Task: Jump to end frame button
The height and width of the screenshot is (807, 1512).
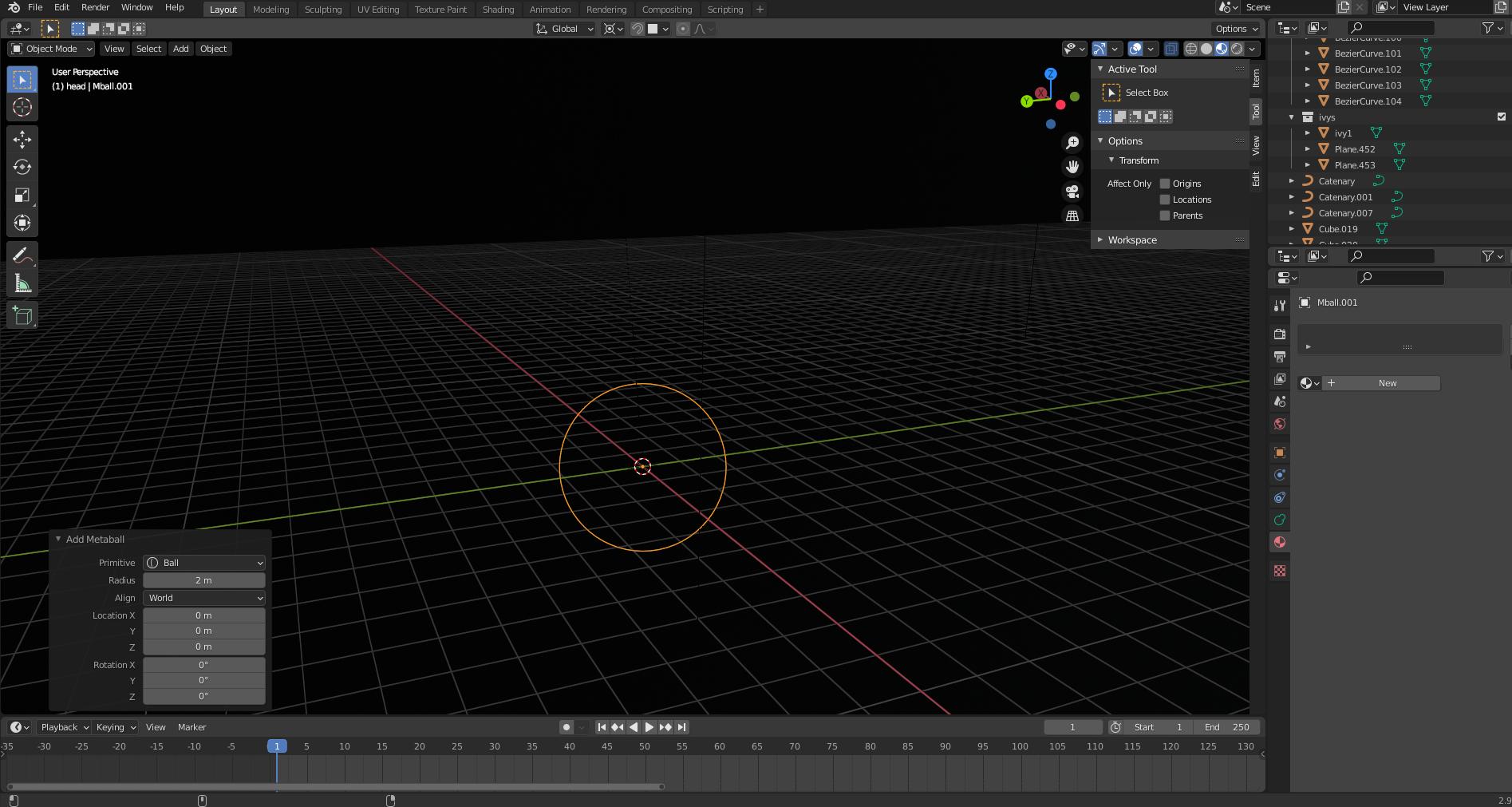Action: click(x=682, y=727)
